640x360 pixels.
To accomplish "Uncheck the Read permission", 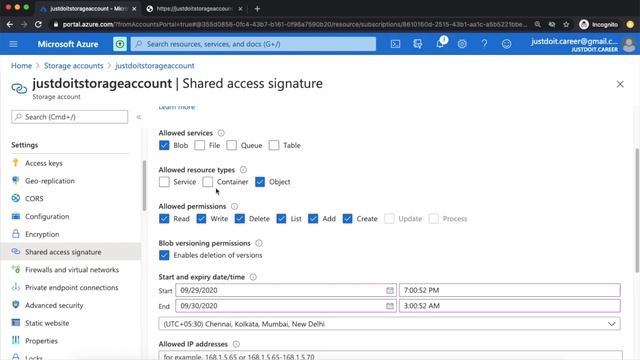I will (164, 219).
